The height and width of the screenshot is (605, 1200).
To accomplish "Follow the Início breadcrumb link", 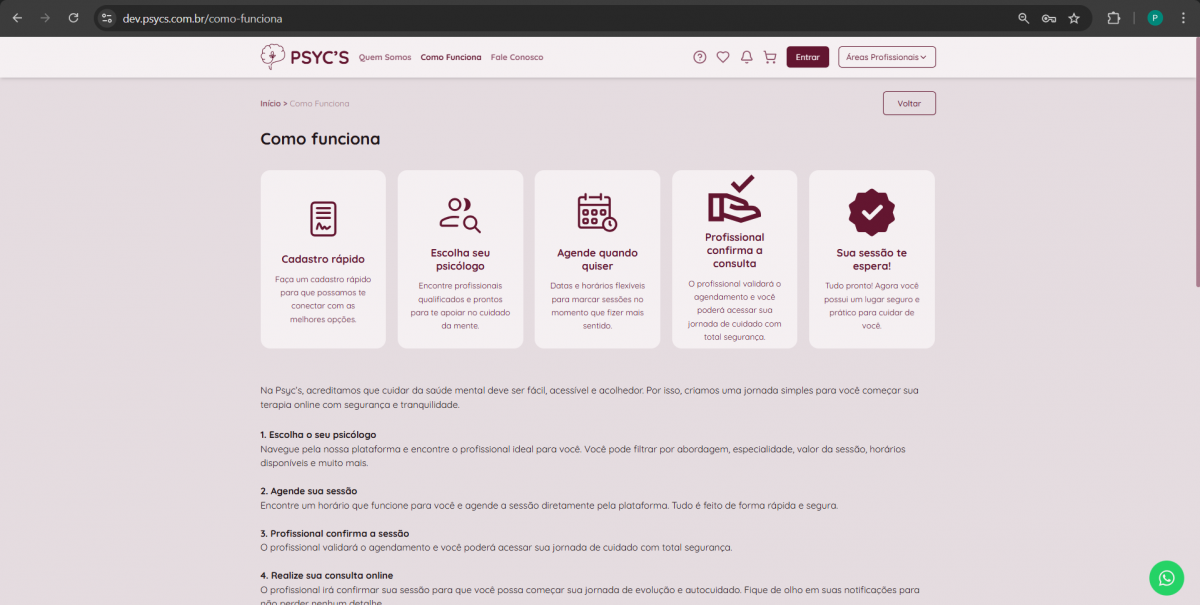I will (x=270, y=103).
